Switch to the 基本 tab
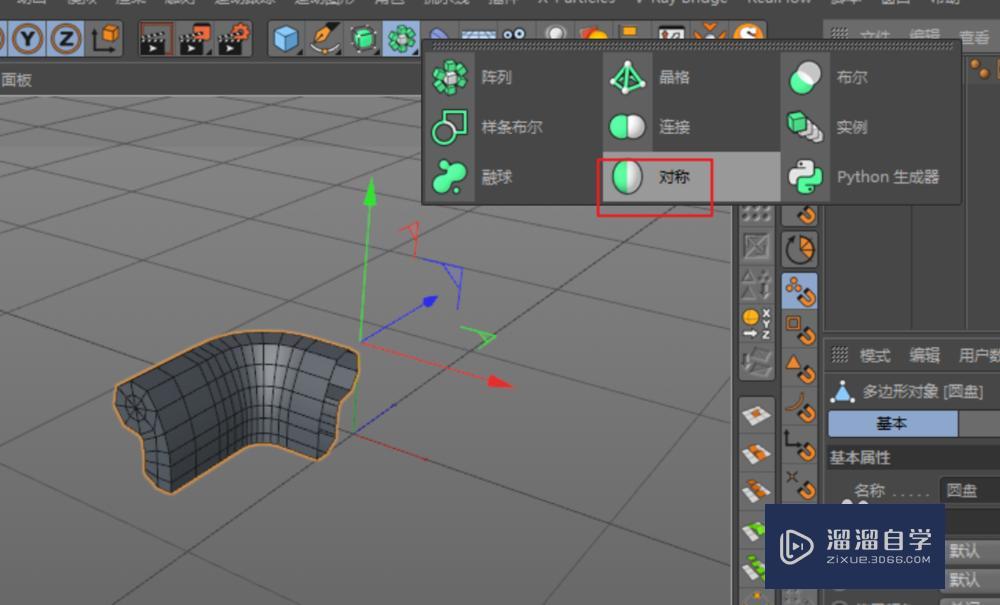This screenshot has height=605, width=1000. 892,423
